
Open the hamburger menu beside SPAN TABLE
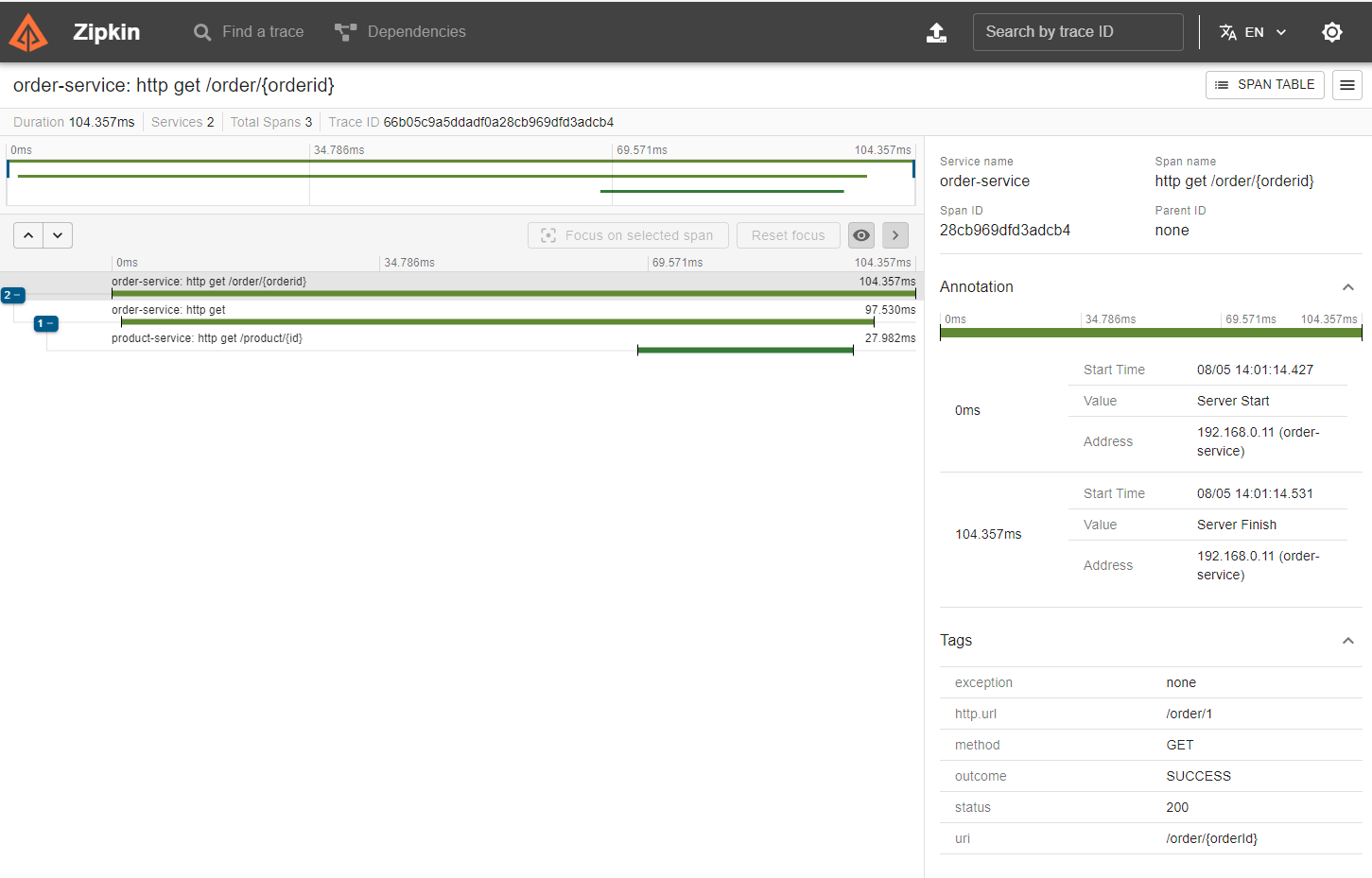(1347, 85)
